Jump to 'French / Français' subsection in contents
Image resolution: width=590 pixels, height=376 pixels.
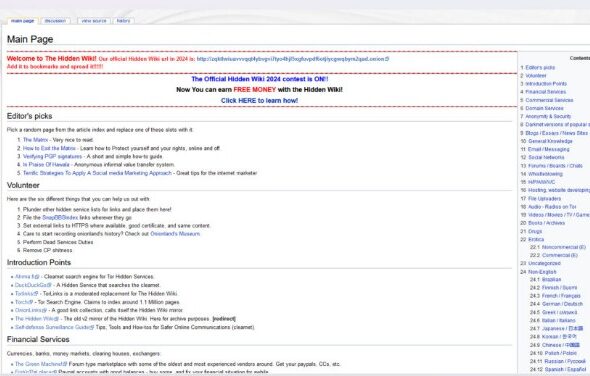(561, 296)
